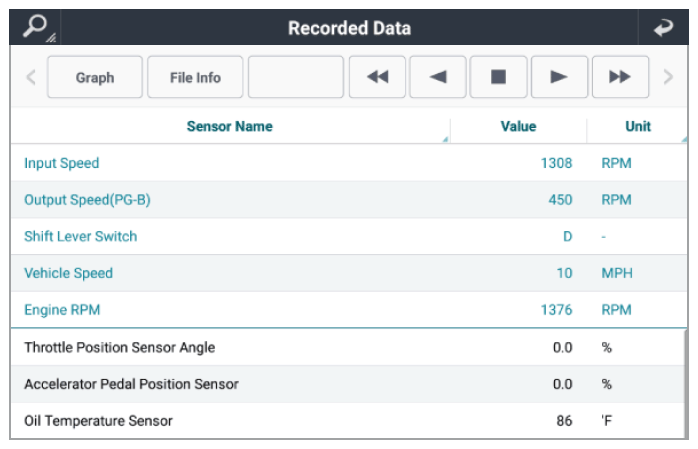698x449 pixels.
Task: Open the search magnifier icon
Action: [36, 27]
